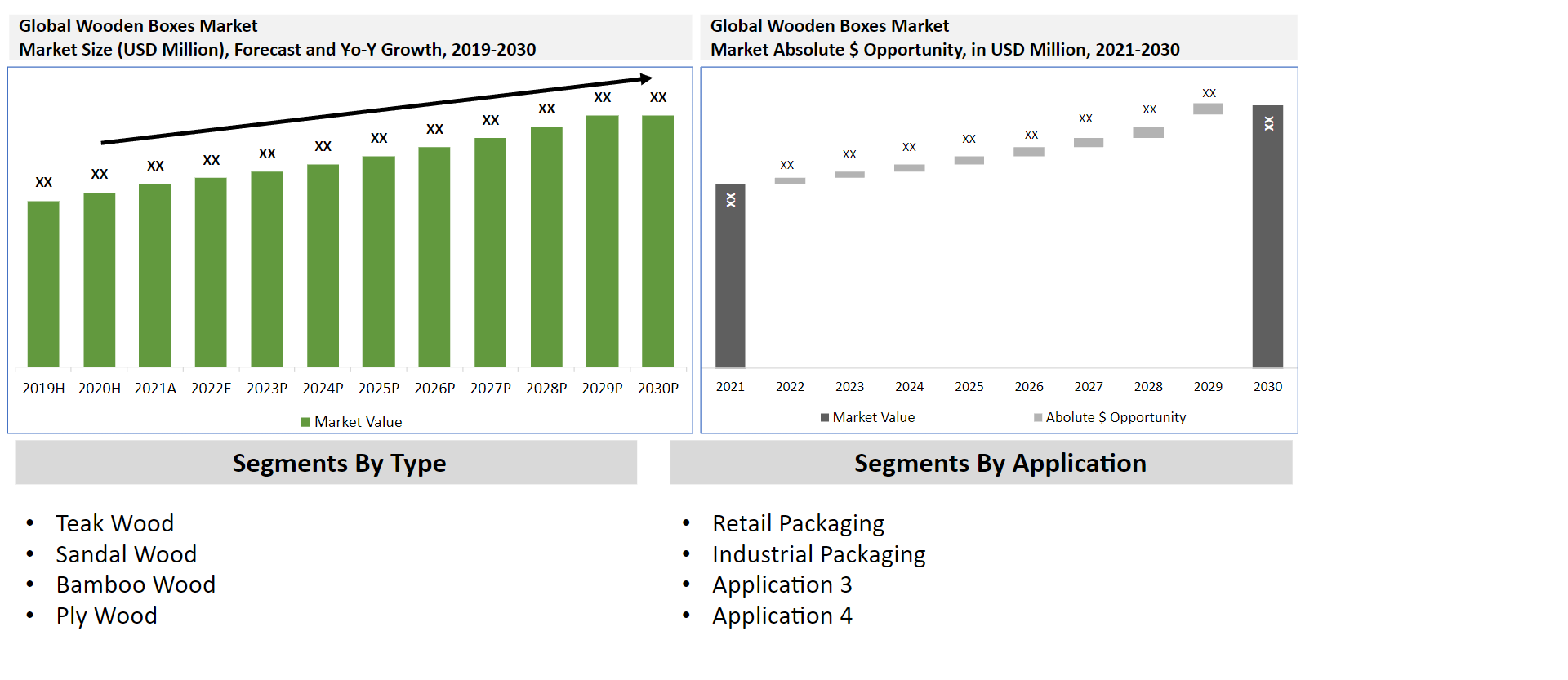Screen dimensions: 1568x680
Task: Click the '2026' axis label in right chart
Action: pos(1029,387)
